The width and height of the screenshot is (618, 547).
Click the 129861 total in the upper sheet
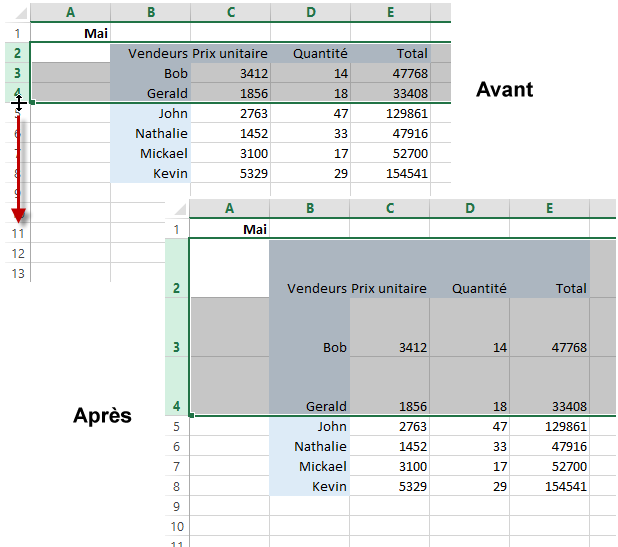click(x=390, y=113)
